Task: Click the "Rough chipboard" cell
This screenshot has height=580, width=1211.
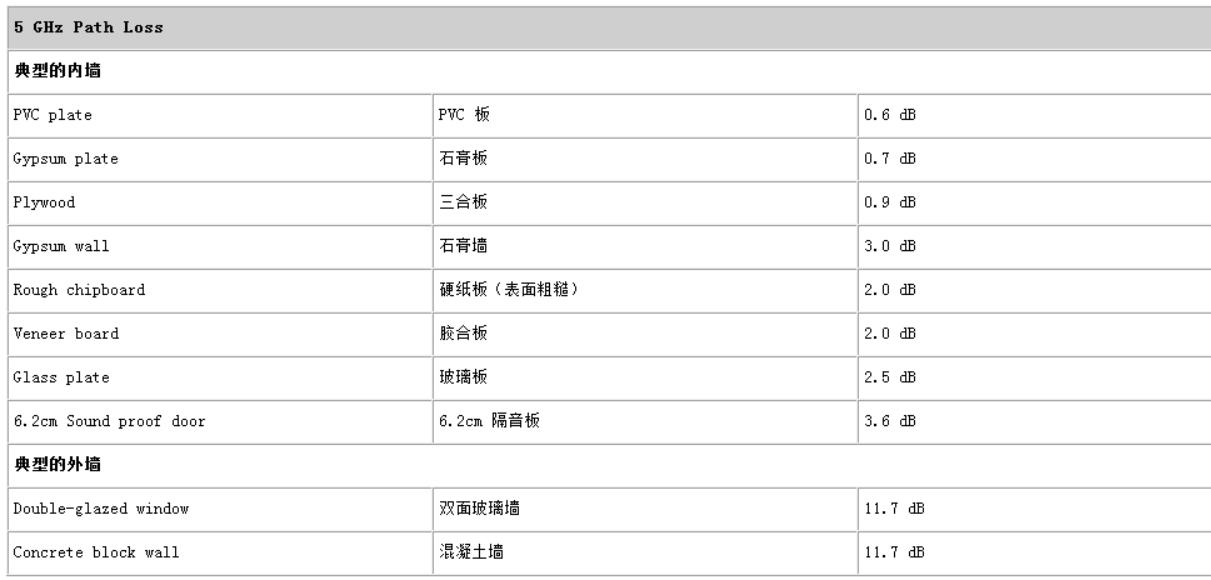Action: point(66,290)
